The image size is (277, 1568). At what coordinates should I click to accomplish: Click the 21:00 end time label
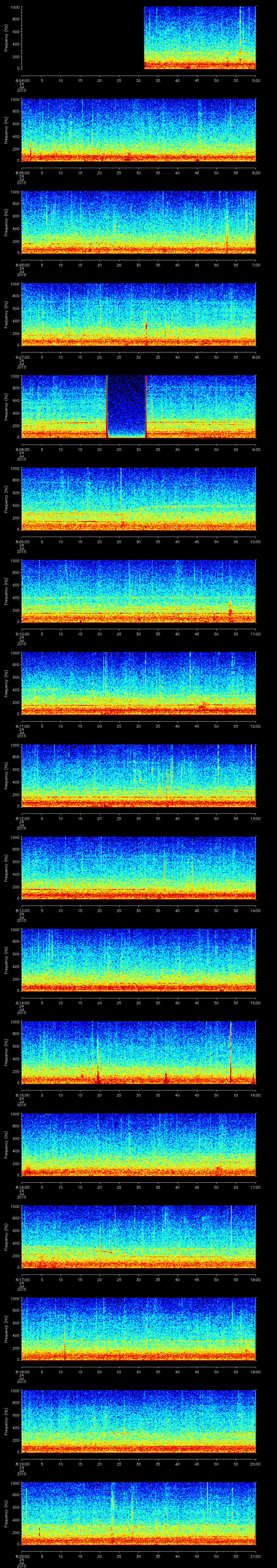tap(256, 1556)
